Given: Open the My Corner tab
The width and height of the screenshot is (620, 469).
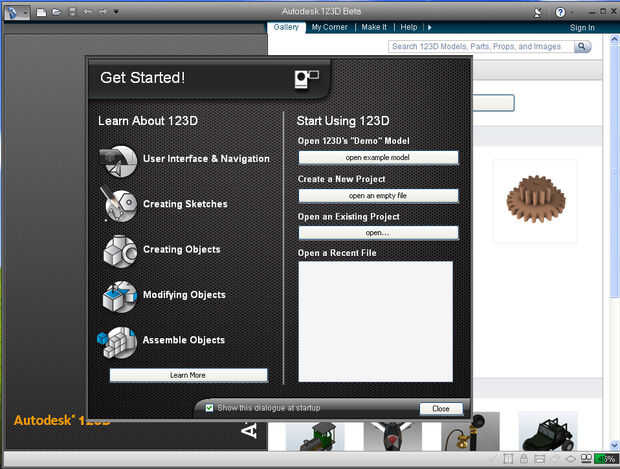Looking at the screenshot, I should pos(329,27).
